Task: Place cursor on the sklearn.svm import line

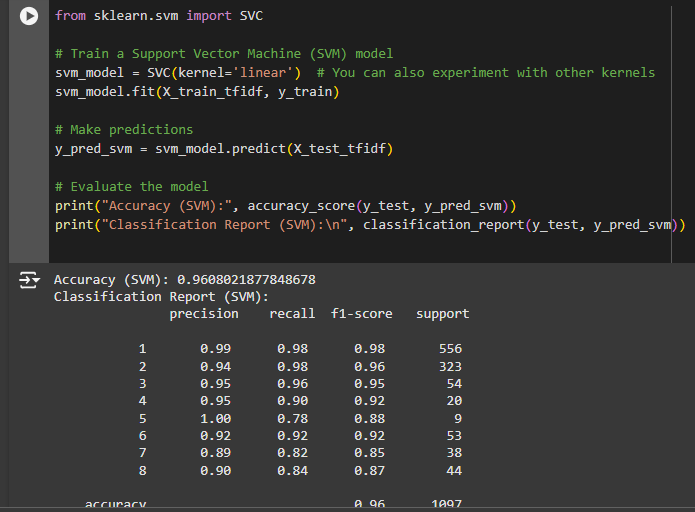Action: (x=159, y=16)
